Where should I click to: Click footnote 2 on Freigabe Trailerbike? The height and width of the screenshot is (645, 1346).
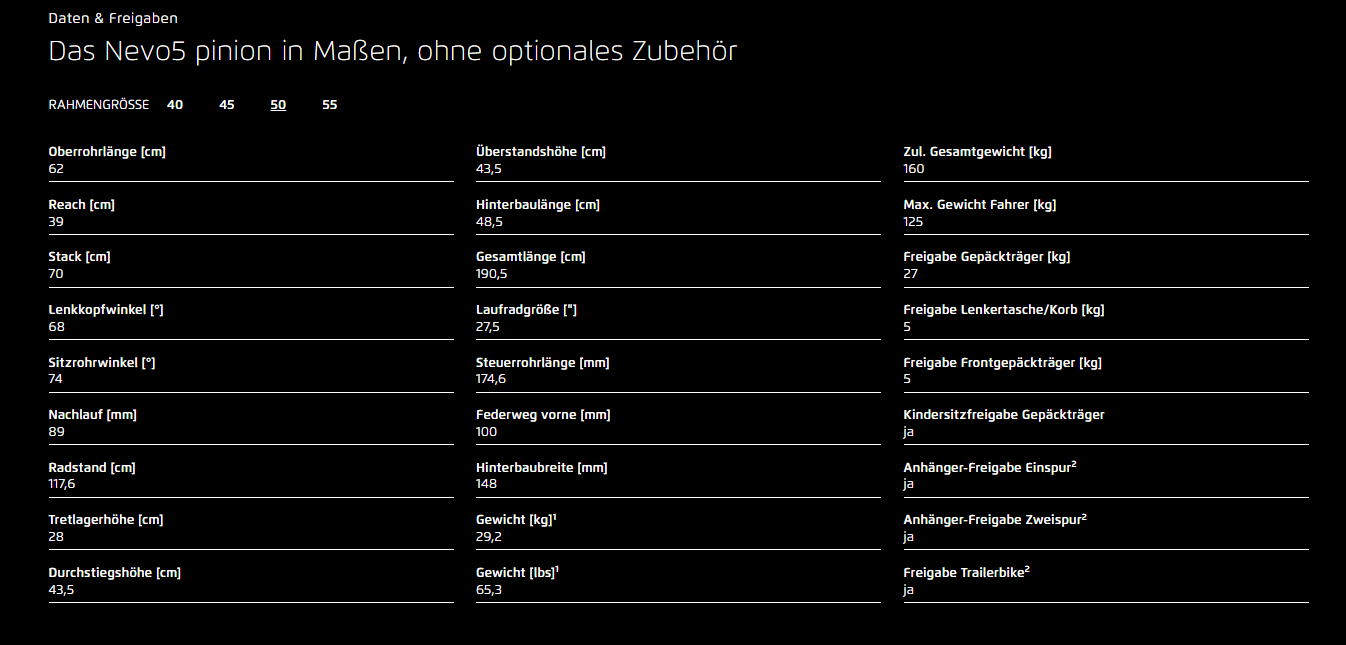(1028, 569)
